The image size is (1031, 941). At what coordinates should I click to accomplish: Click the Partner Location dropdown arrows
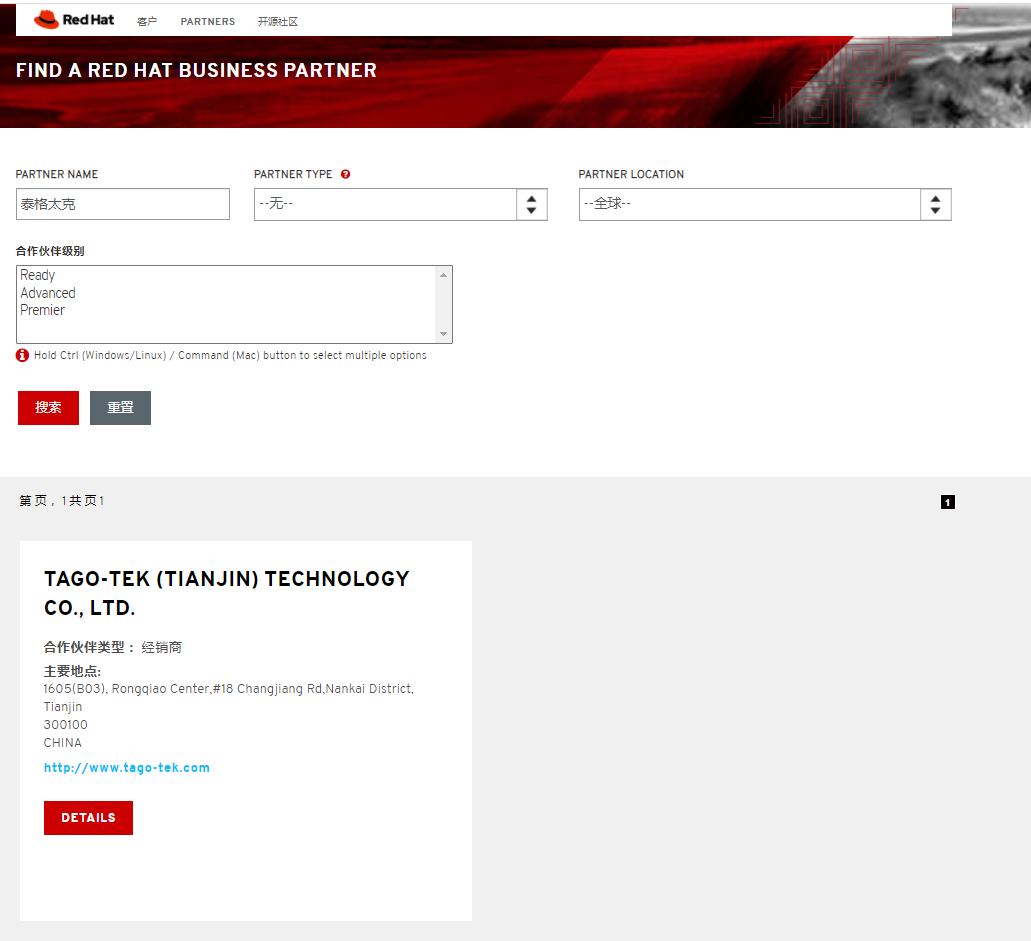point(936,205)
